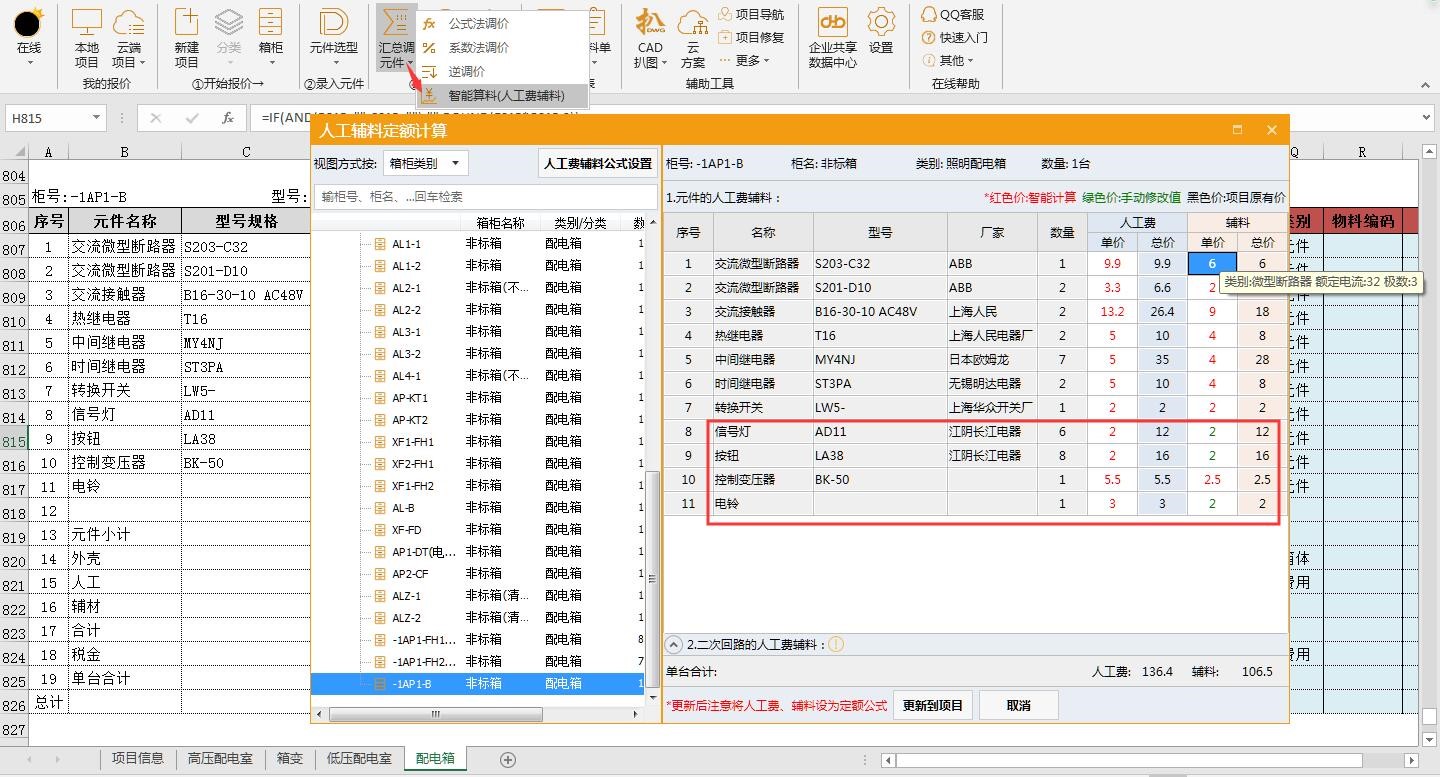The height and width of the screenshot is (777, 1440).
Task: Switch to 项目信息 sheet tab
Action: (137, 758)
